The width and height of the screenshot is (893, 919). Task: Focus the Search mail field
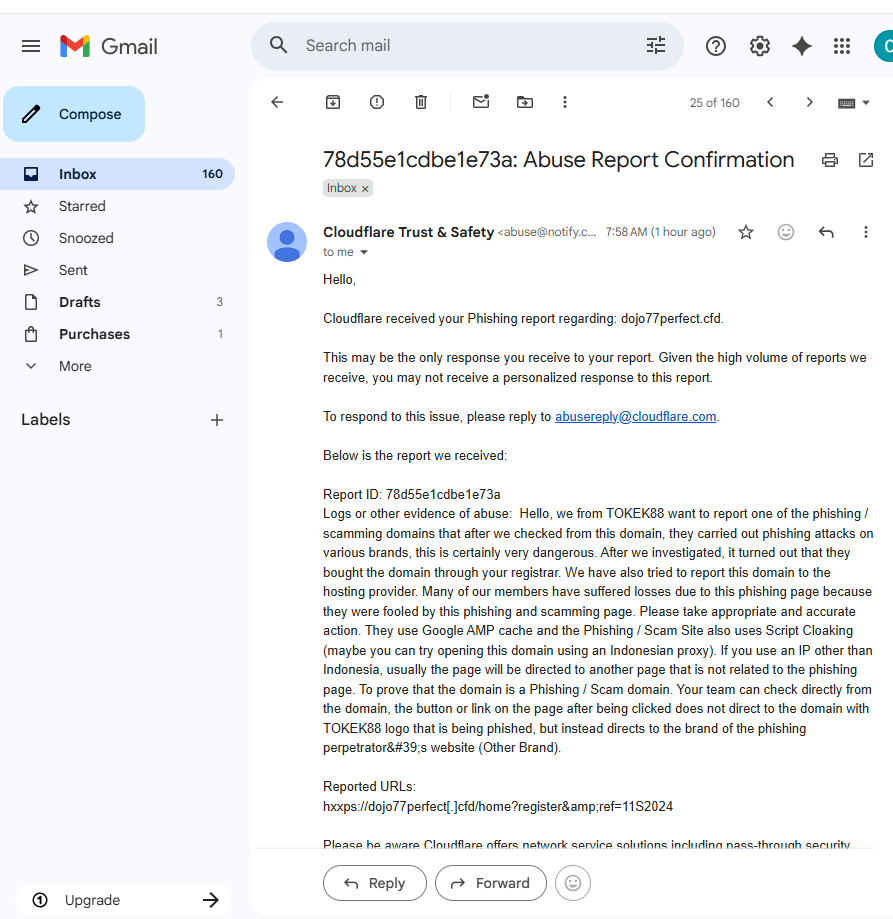pos(468,46)
